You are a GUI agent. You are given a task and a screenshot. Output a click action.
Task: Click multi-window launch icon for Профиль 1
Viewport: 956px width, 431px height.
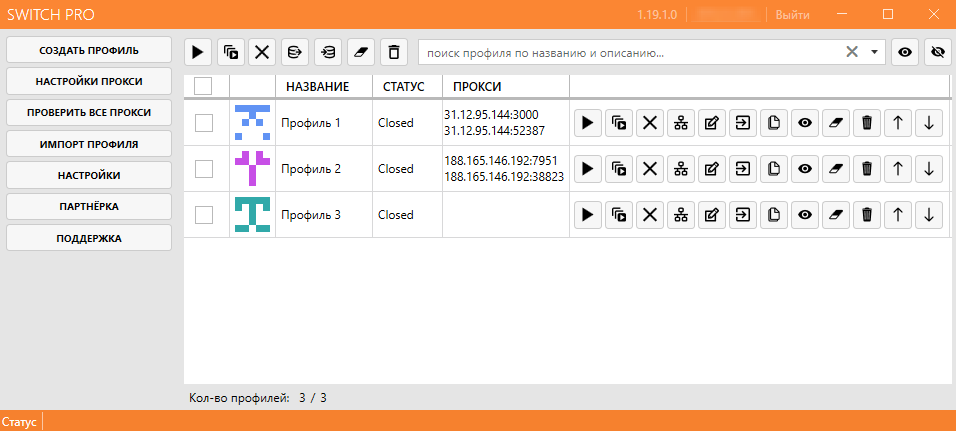619,123
